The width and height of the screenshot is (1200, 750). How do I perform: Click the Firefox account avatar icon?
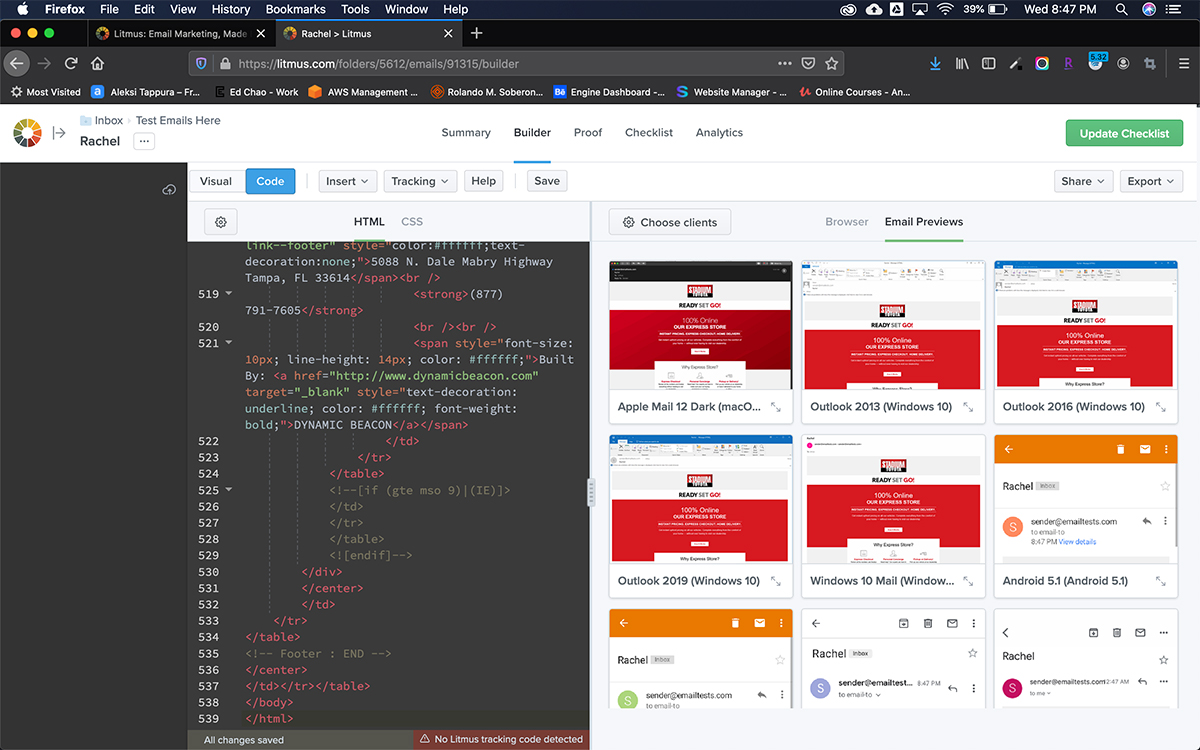pyautogui.click(x=1123, y=63)
